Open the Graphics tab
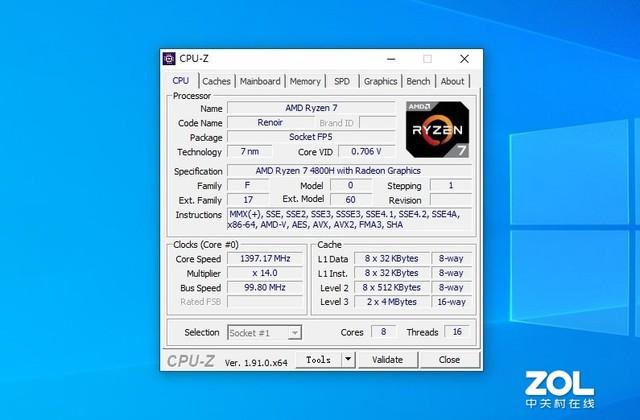This screenshot has height=420, width=640. (380, 81)
